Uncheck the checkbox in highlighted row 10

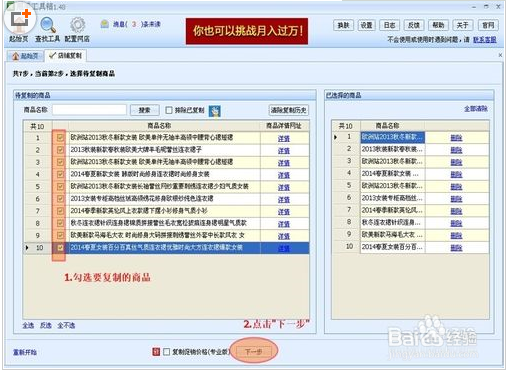(x=60, y=248)
